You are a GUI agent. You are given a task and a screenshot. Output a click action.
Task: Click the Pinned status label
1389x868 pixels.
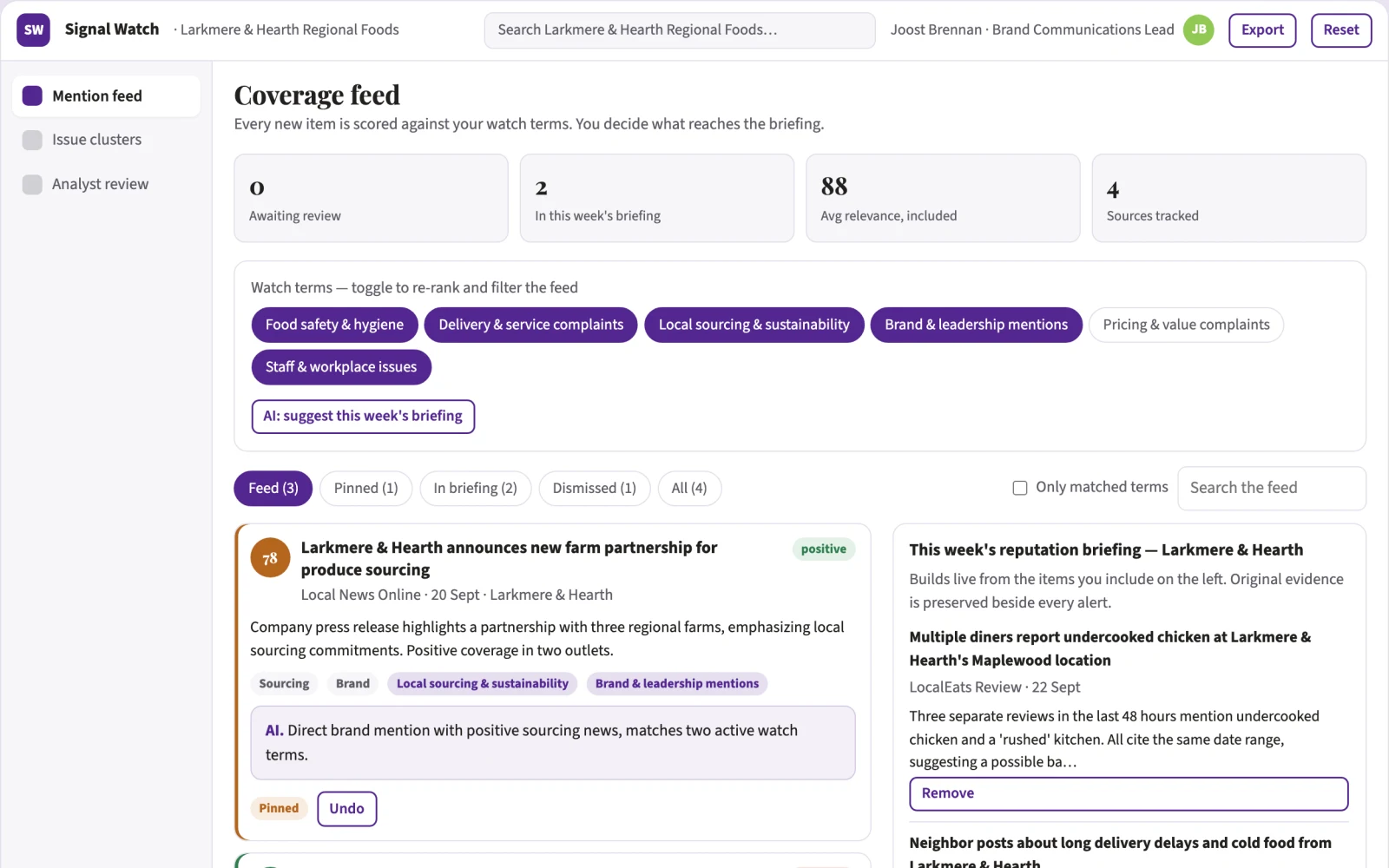(279, 808)
